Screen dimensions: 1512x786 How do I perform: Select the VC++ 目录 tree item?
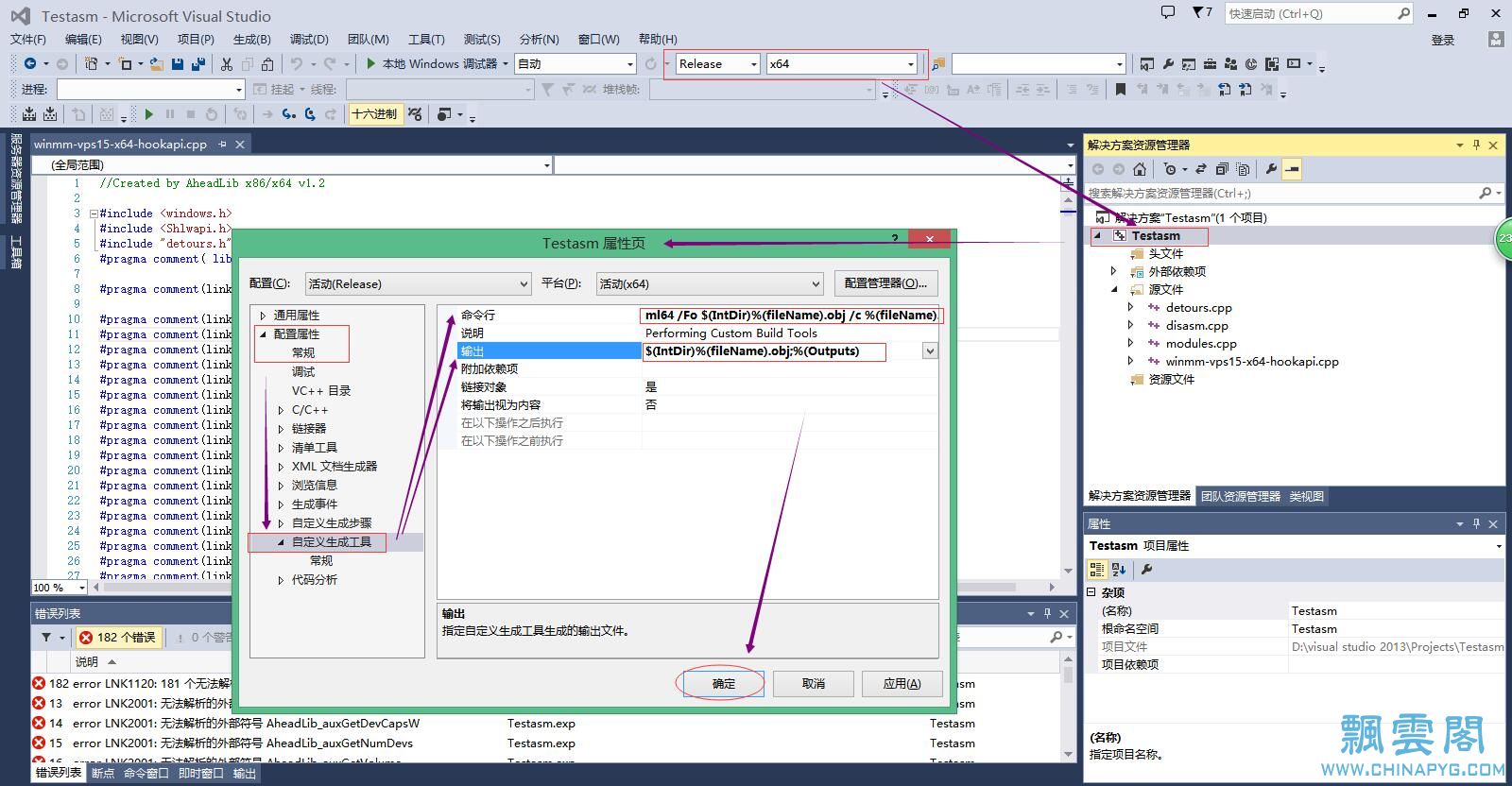(x=321, y=391)
